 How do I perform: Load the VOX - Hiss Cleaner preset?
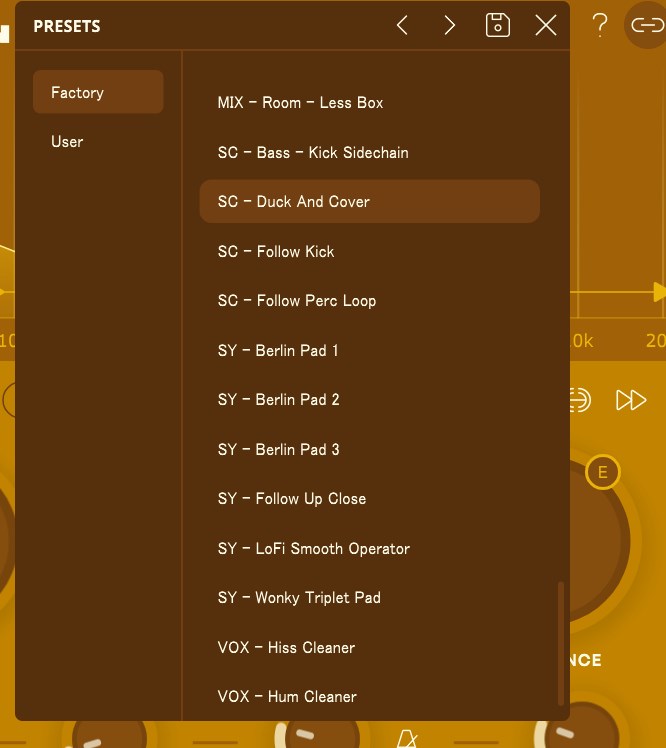pyautogui.click(x=287, y=648)
